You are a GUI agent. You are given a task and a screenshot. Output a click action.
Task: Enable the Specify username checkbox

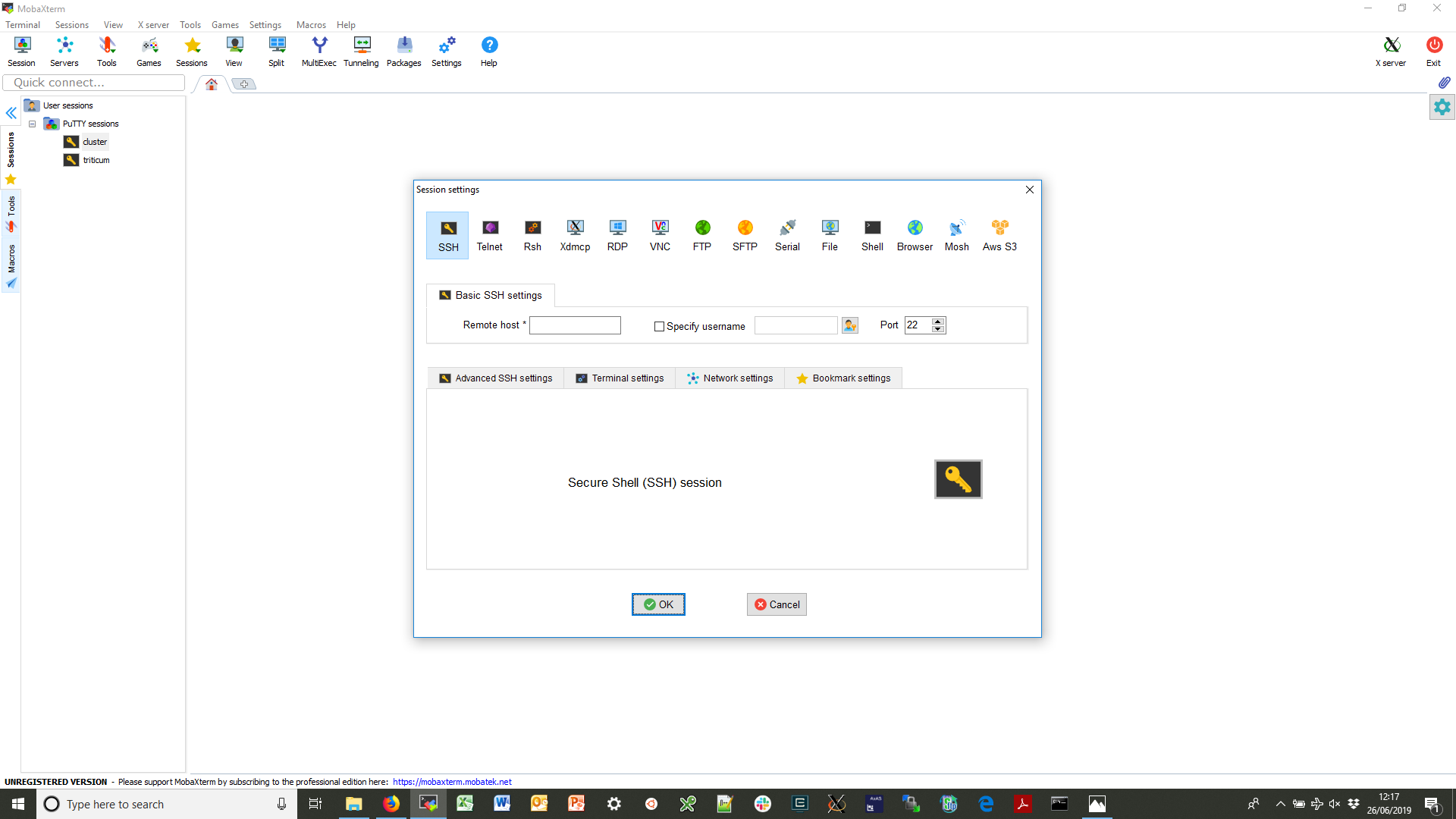point(658,326)
